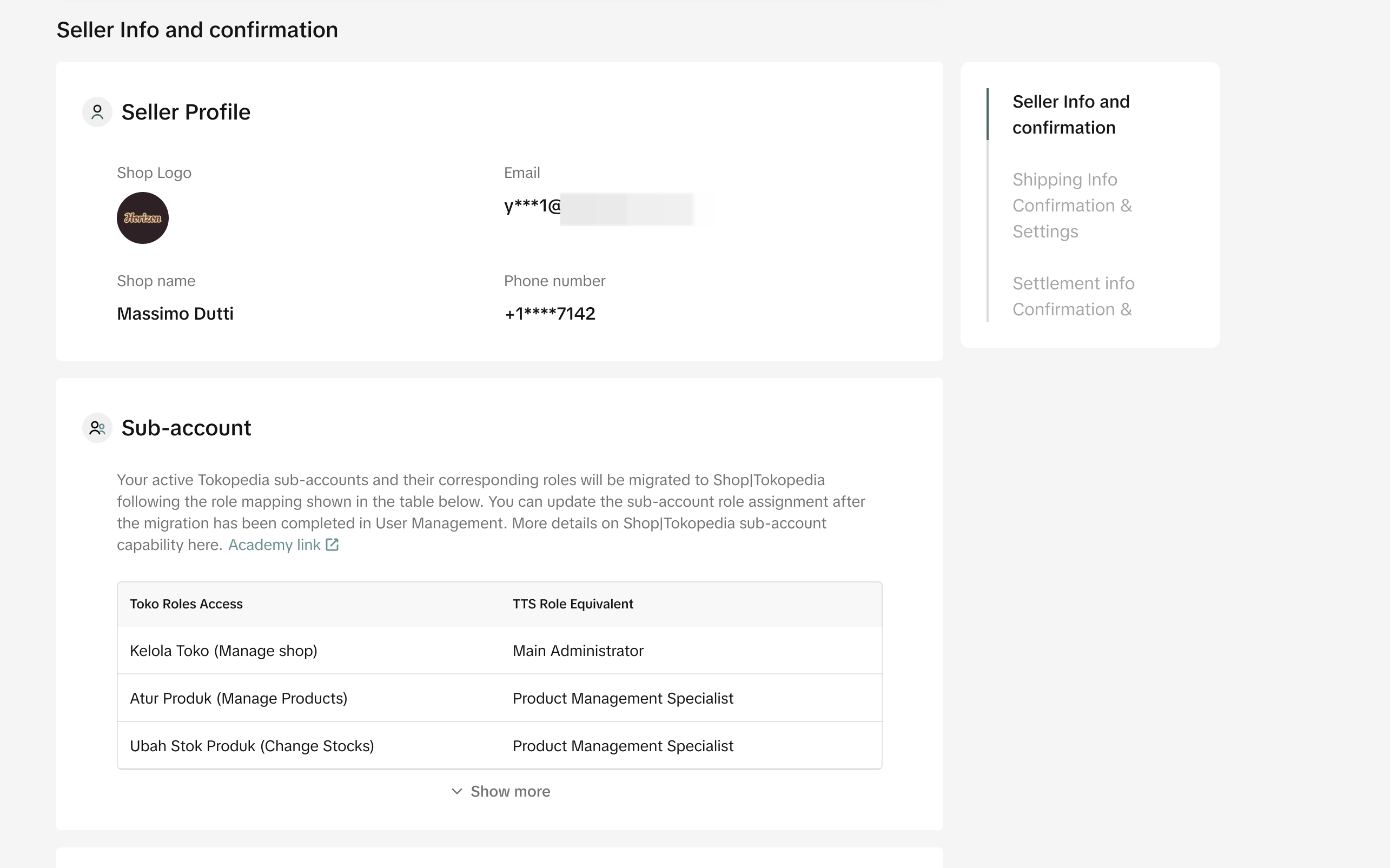The width and height of the screenshot is (1390, 868).
Task: Open the Academy link external icon
Action: [x=333, y=545]
